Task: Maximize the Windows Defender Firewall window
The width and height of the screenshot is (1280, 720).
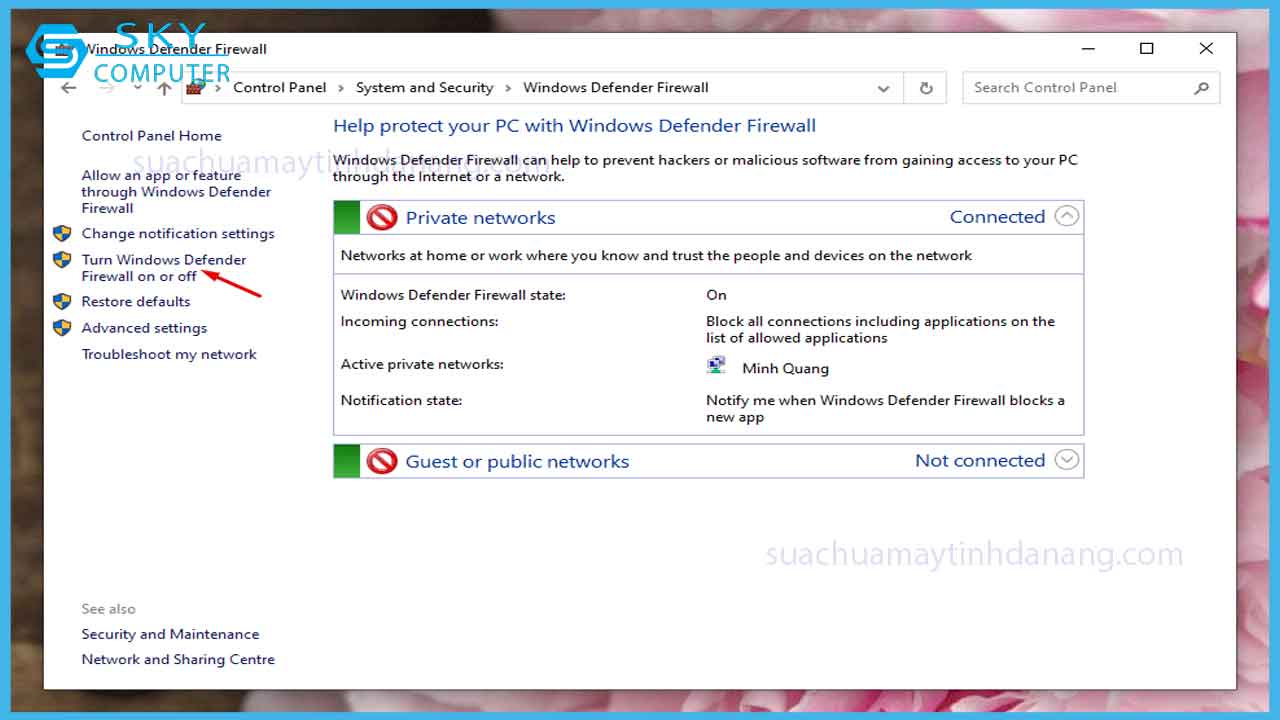Action: point(1147,48)
